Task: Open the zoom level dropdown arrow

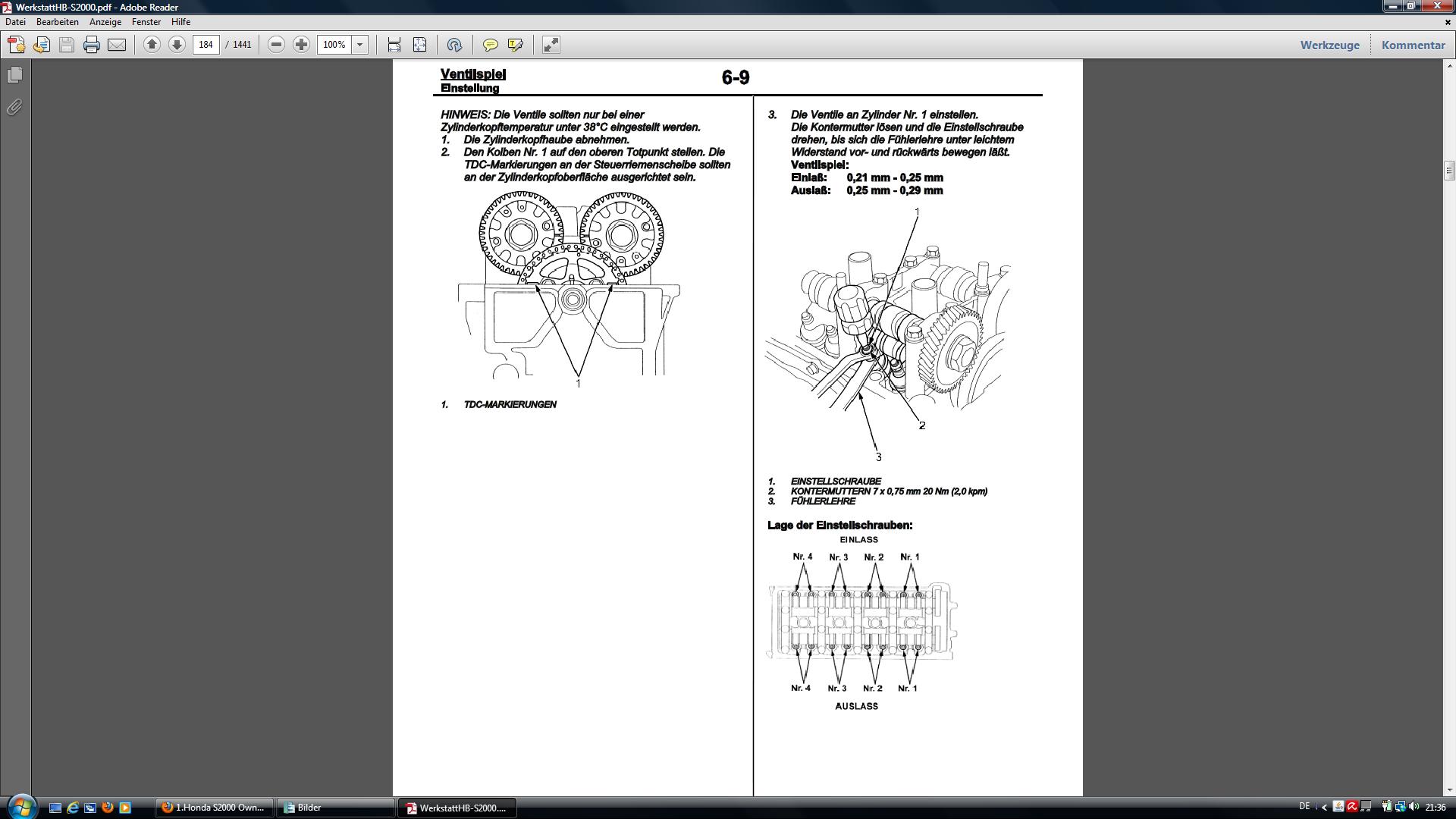Action: pyautogui.click(x=360, y=45)
